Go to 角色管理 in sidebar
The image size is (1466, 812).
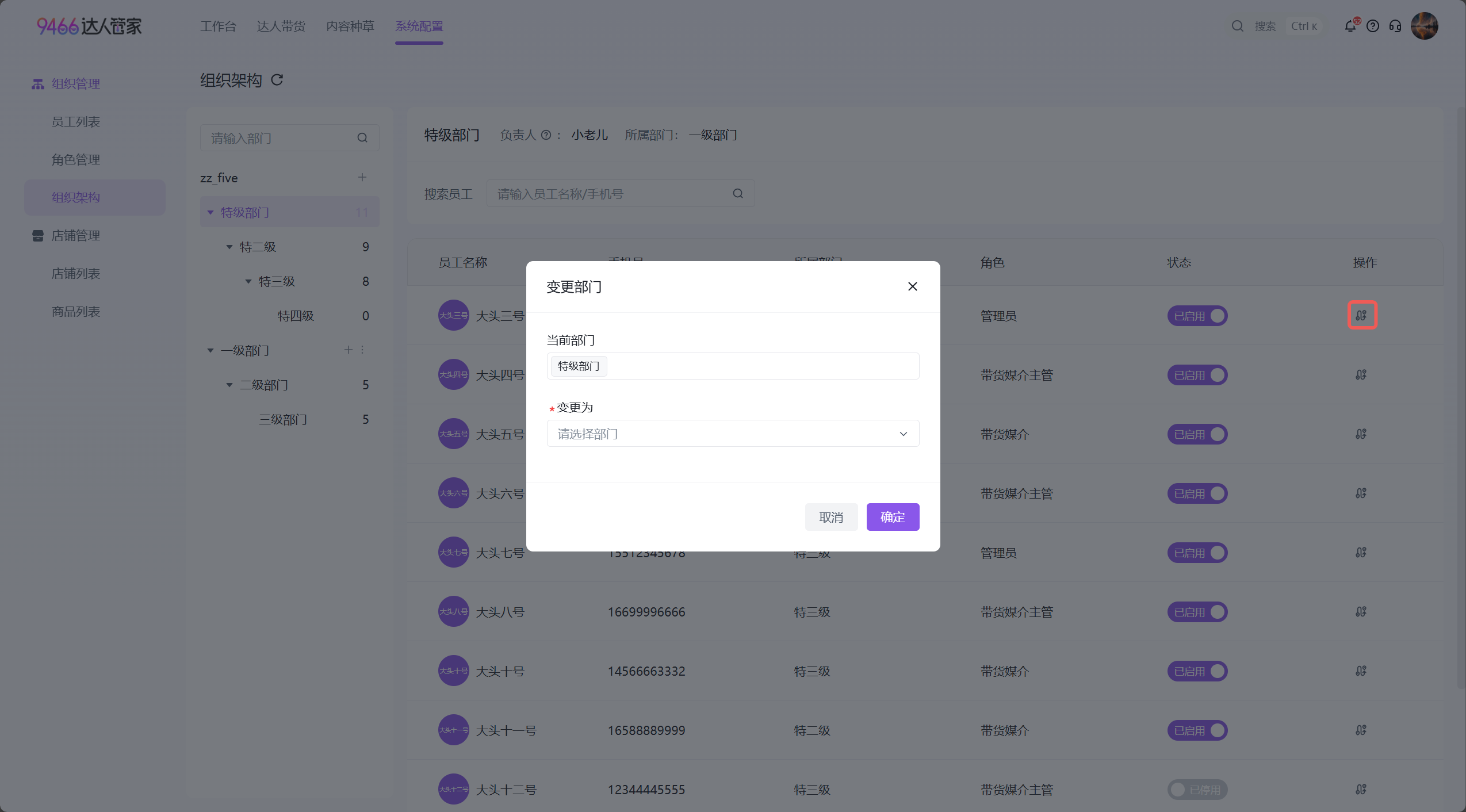[76, 160]
